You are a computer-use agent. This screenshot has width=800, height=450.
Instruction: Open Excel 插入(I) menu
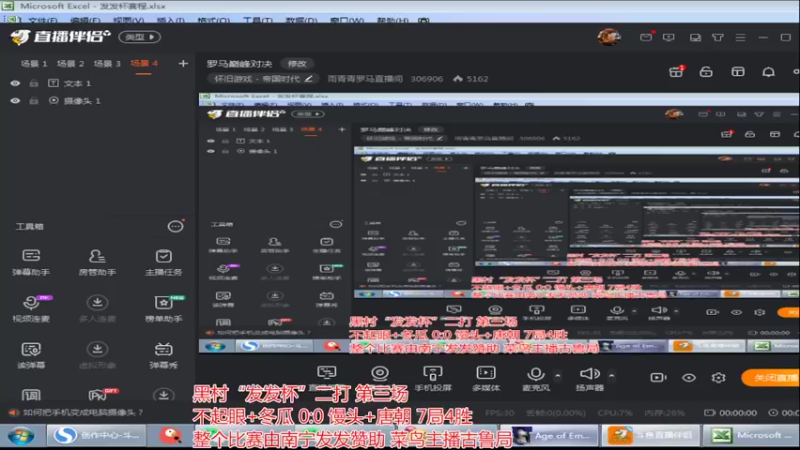(x=170, y=20)
